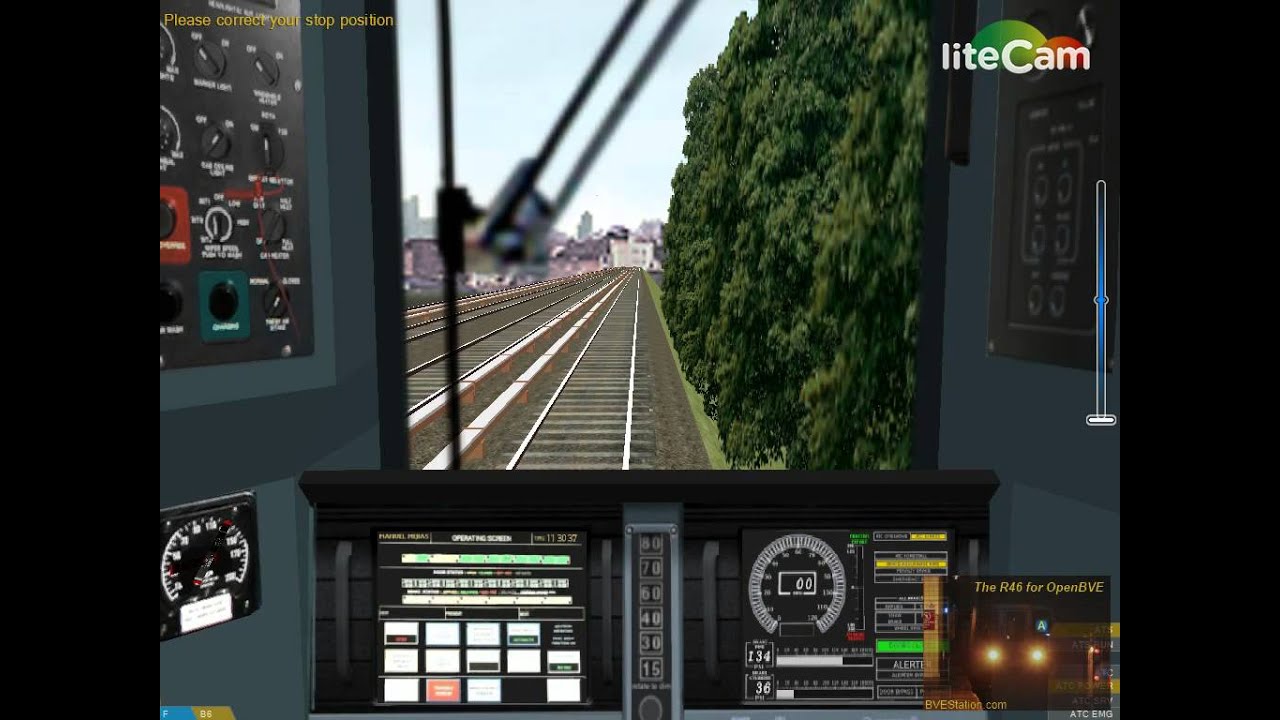This screenshot has height=720, width=1280.
Task: Click the Door Bypass indicator
Action: click(x=898, y=691)
